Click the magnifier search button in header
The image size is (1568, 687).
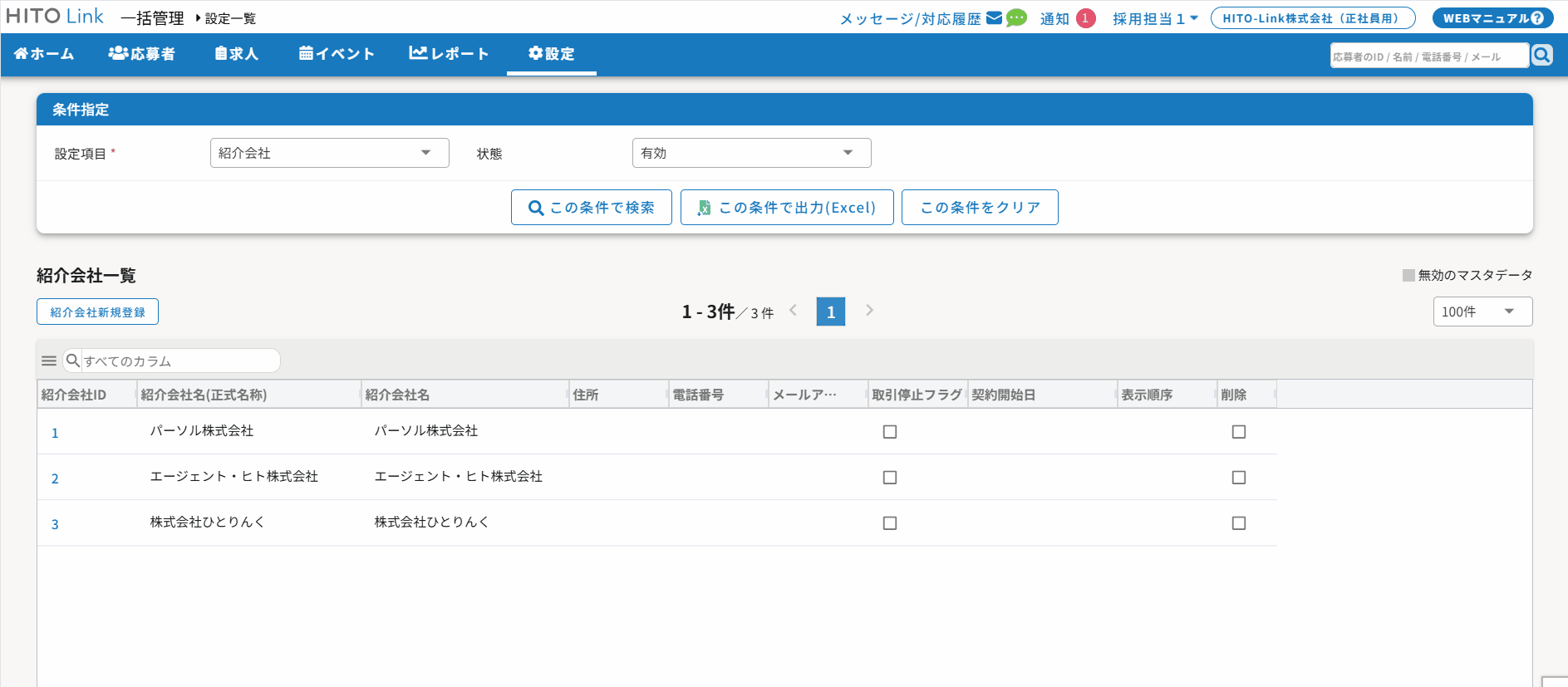coord(1542,55)
